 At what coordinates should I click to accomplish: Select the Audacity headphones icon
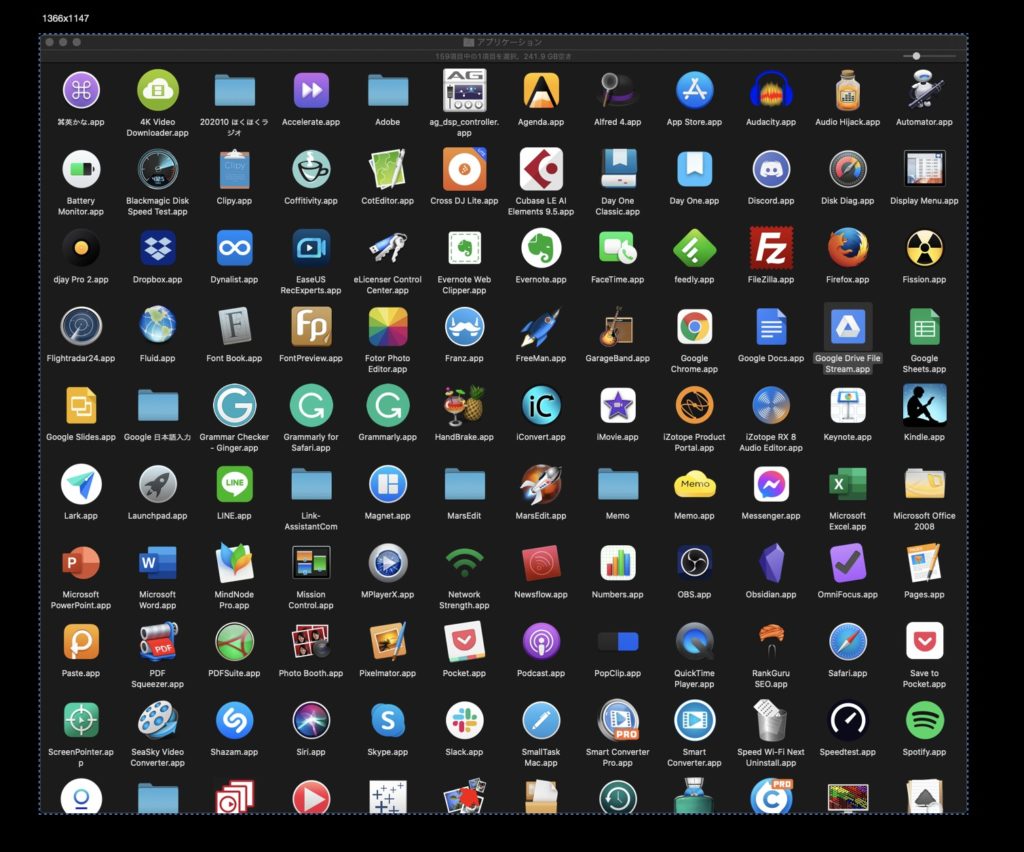click(x=771, y=90)
